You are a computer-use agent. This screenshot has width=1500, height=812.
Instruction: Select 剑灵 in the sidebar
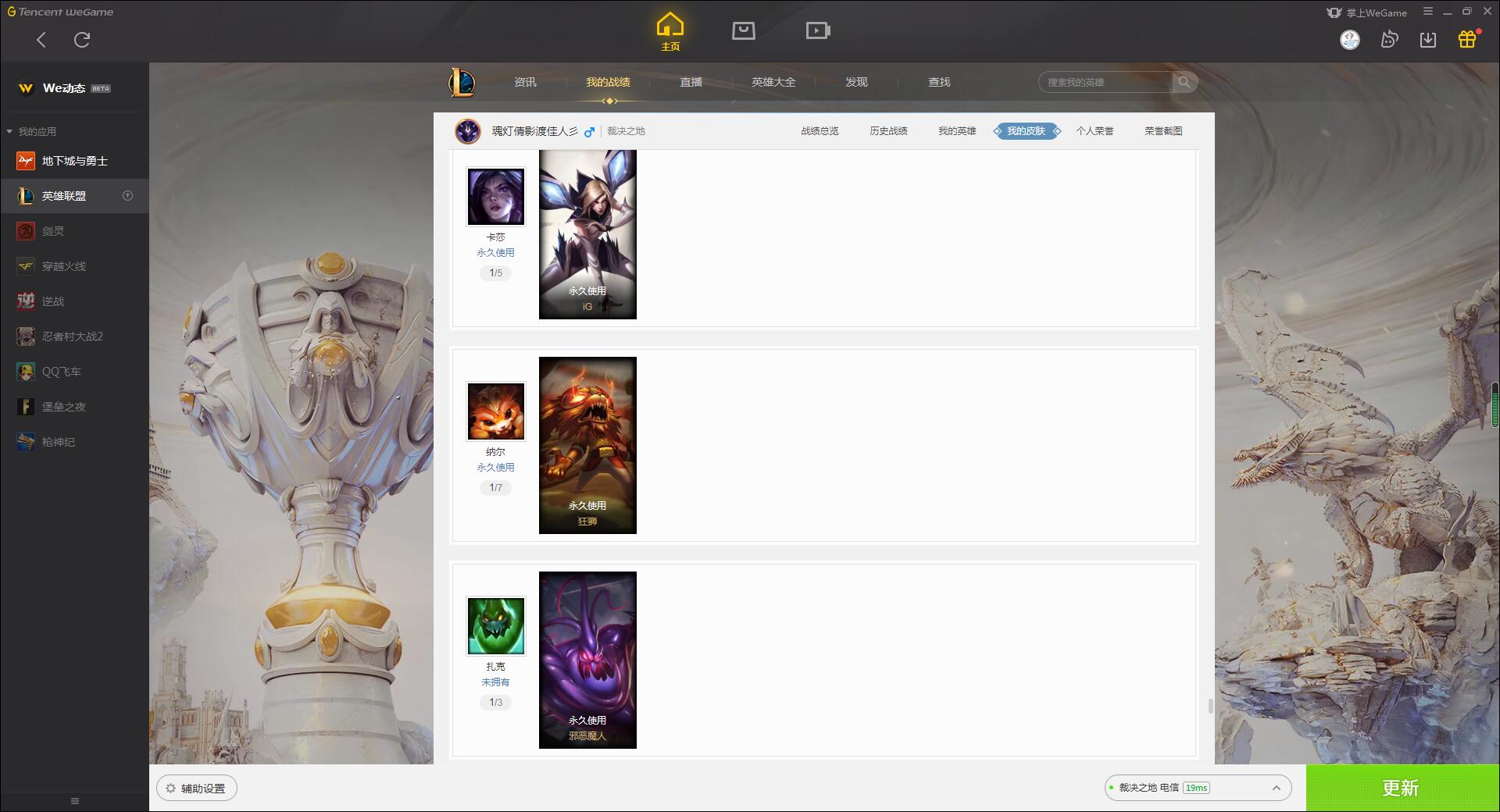[x=74, y=231]
